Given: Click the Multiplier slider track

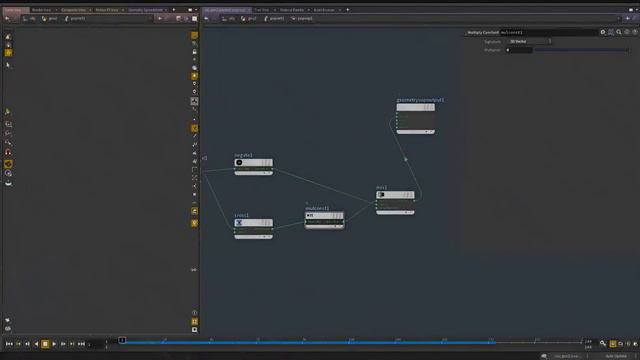Looking at the screenshot, I should (582, 50).
